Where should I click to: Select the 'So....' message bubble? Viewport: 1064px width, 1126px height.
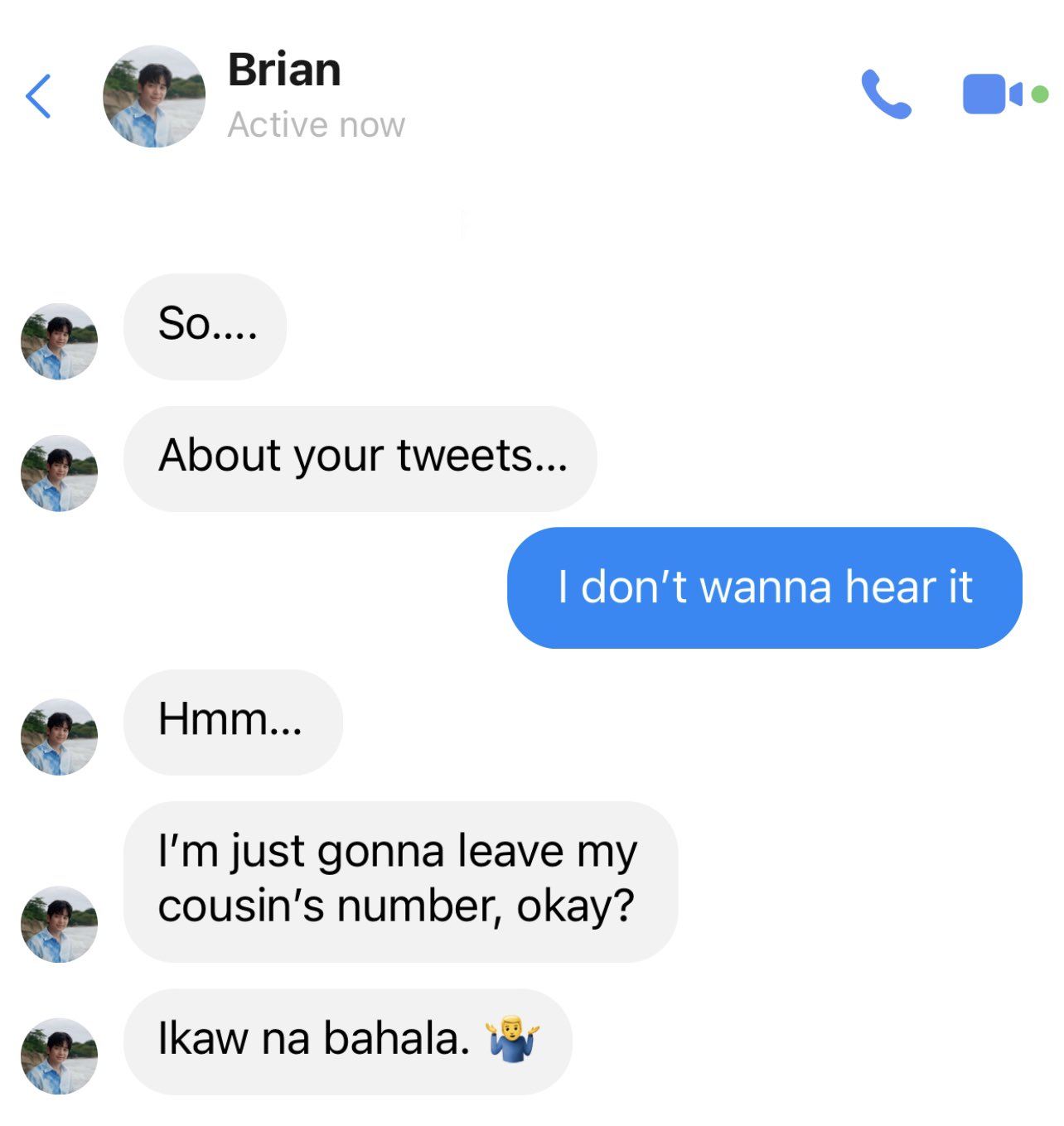205,326
